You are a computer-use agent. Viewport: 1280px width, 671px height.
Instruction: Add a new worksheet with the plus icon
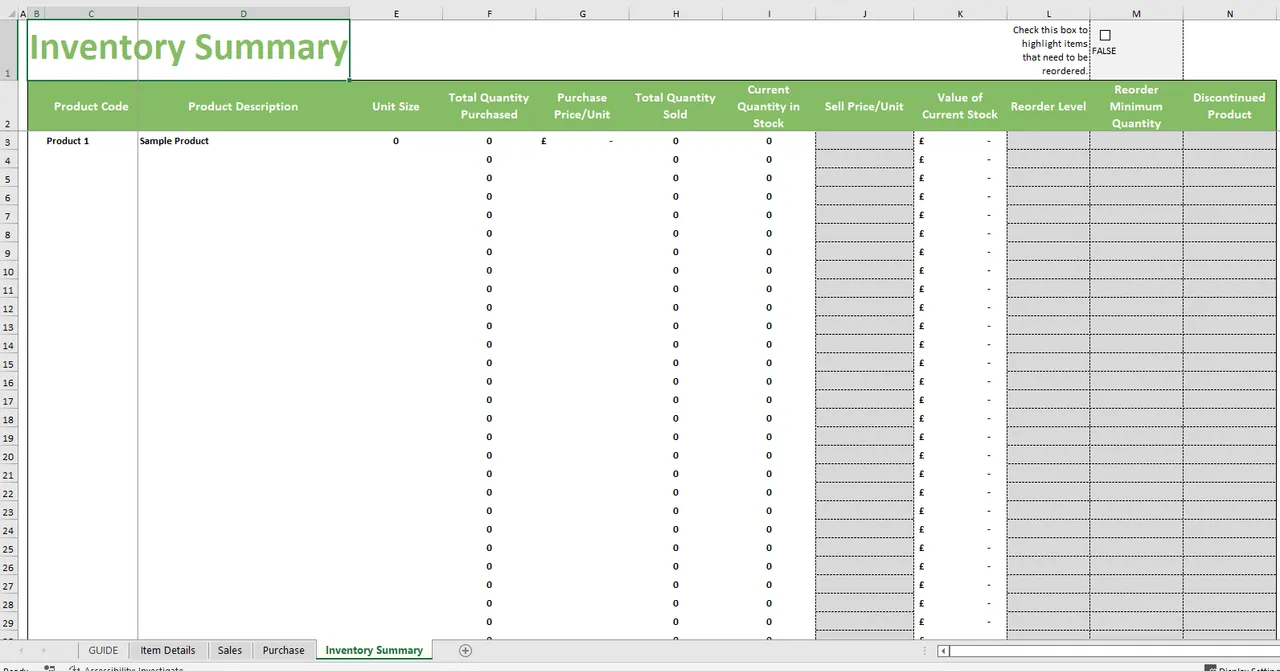pos(464,650)
